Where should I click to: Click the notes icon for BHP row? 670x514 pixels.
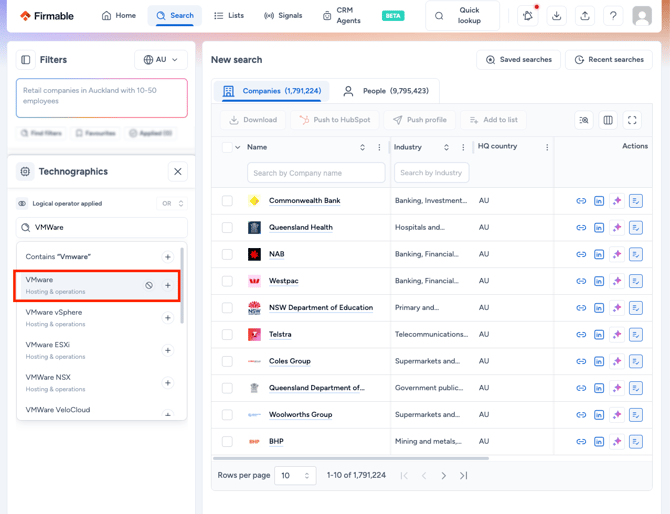point(635,441)
